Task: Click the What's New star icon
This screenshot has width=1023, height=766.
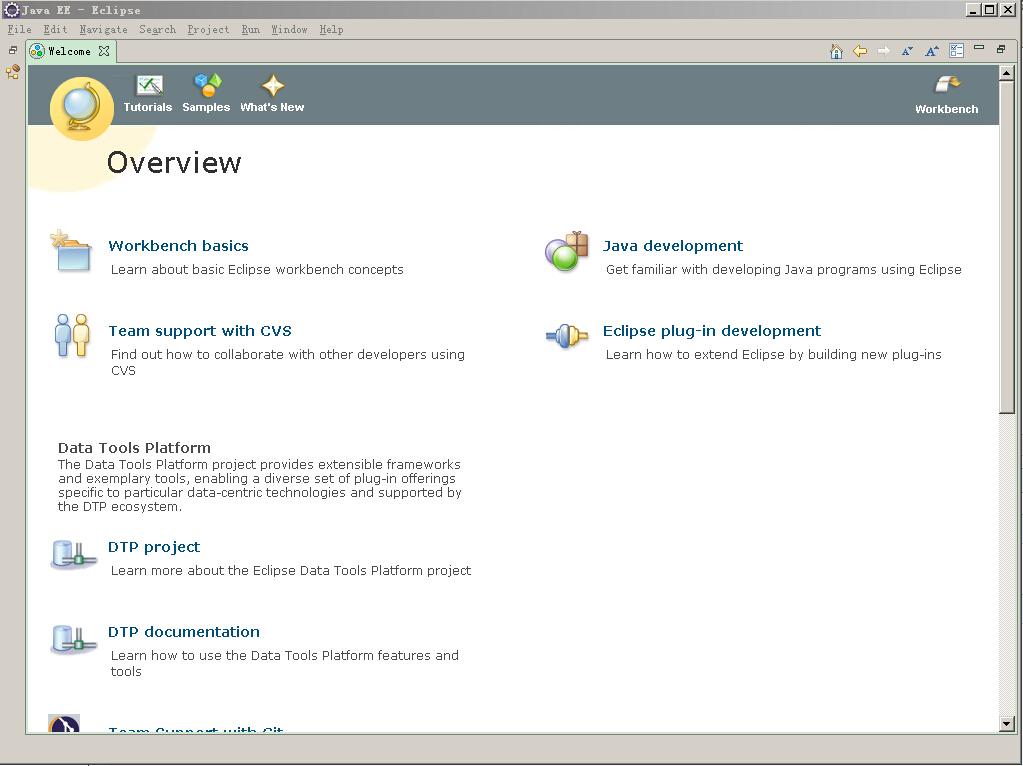Action: coord(272,87)
